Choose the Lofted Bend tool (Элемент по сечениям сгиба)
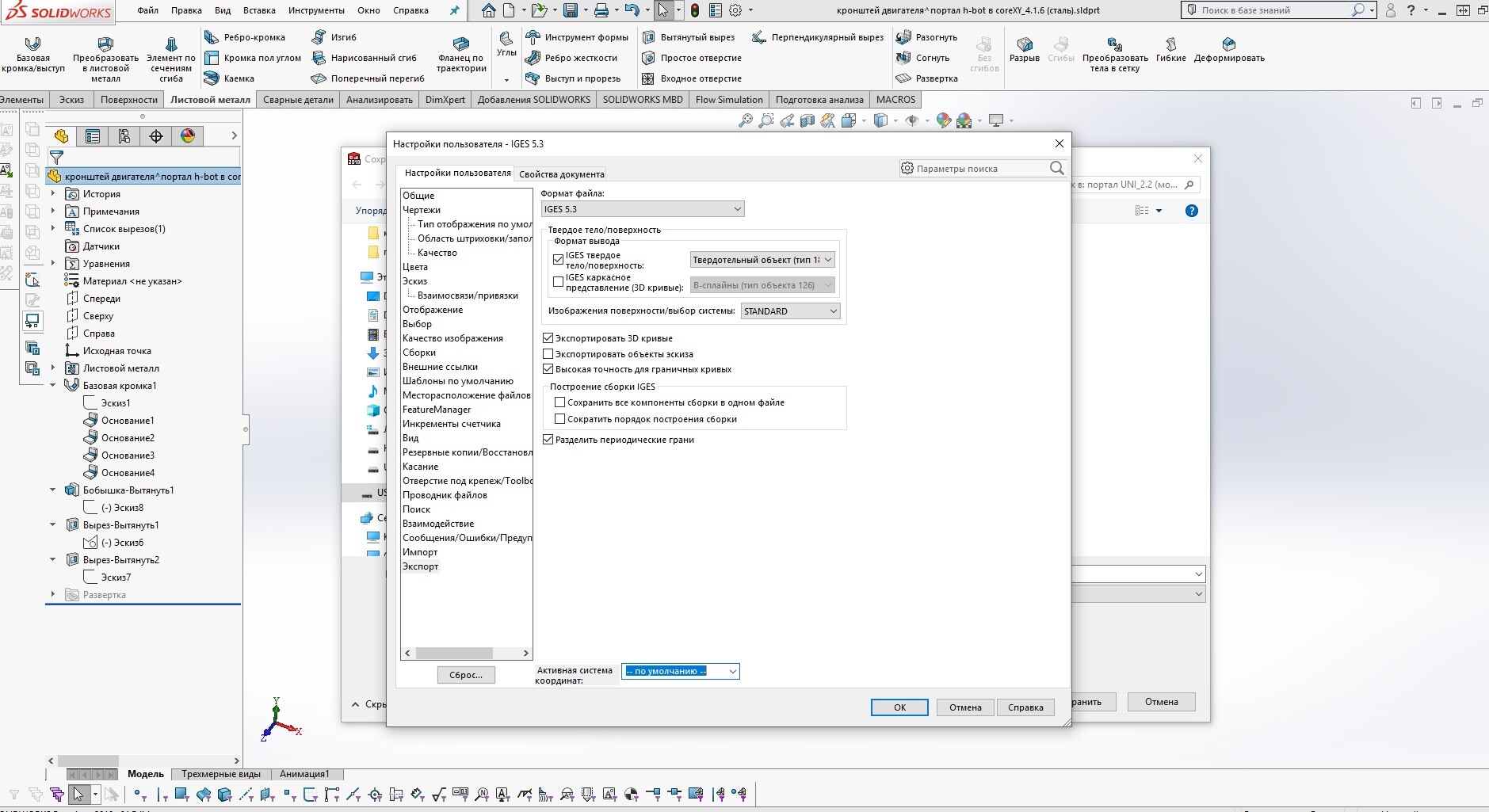1489x812 pixels. [x=171, y=59]
